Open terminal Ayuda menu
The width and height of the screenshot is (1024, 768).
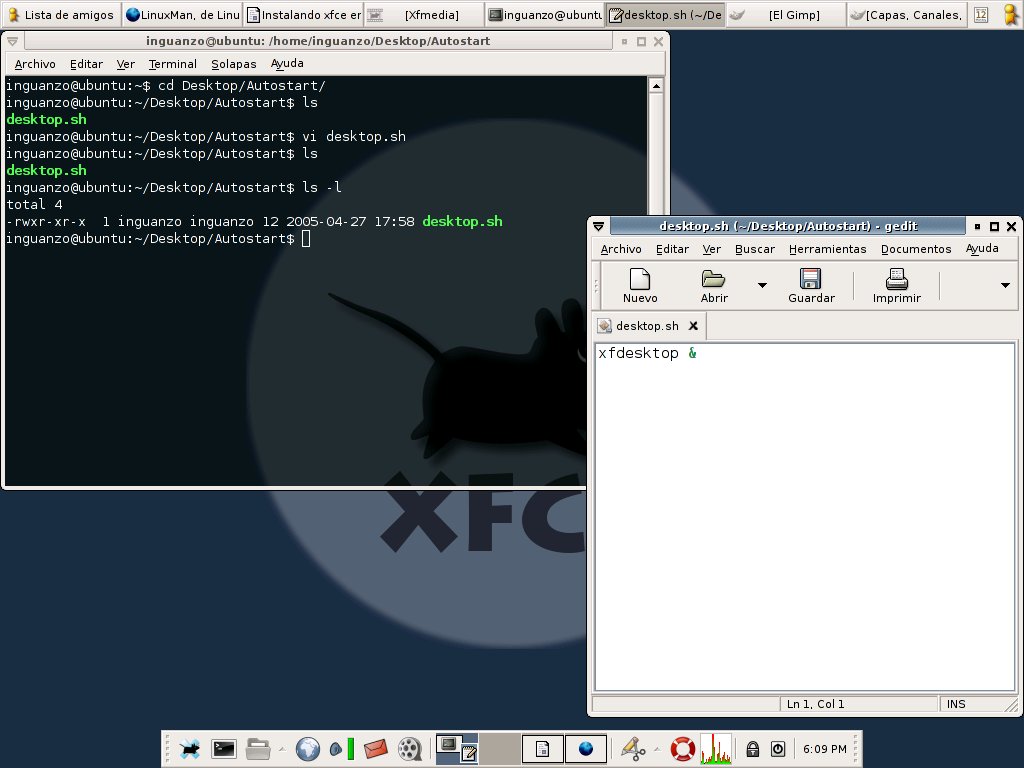coord(287,64)
